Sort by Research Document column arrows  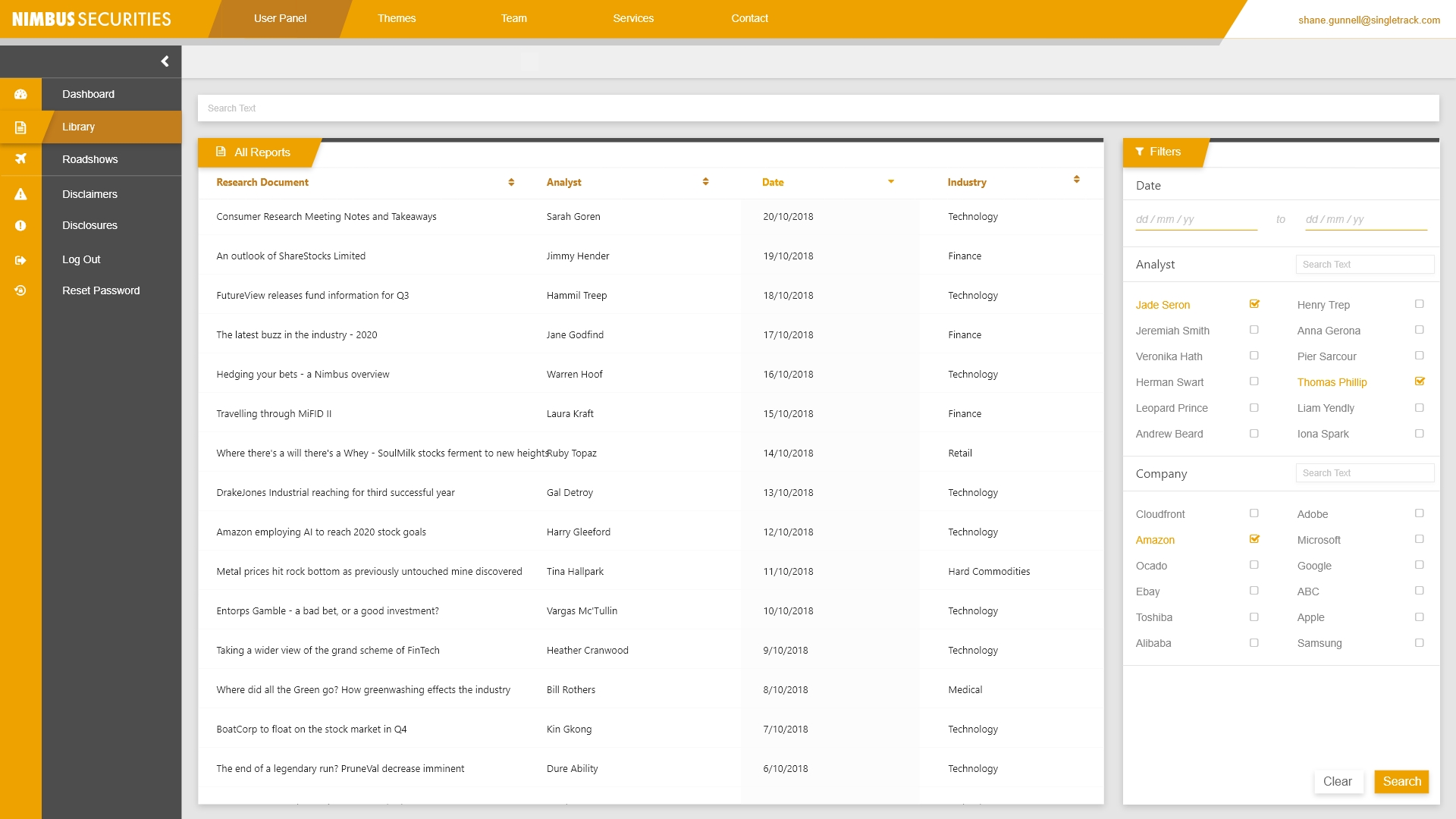tap(511, 182)
